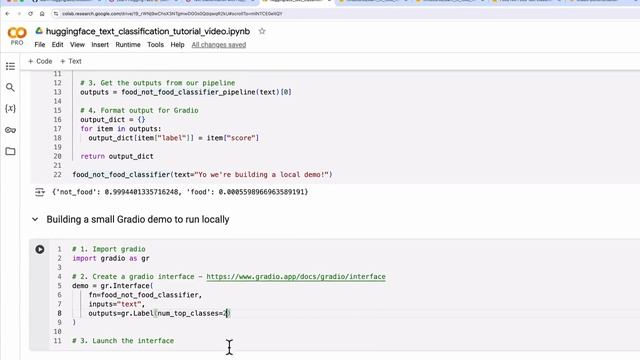Viewport: 640px width, 360px height.
Task: Star the notebook with the star icon
Action: (x=262, y=31)
